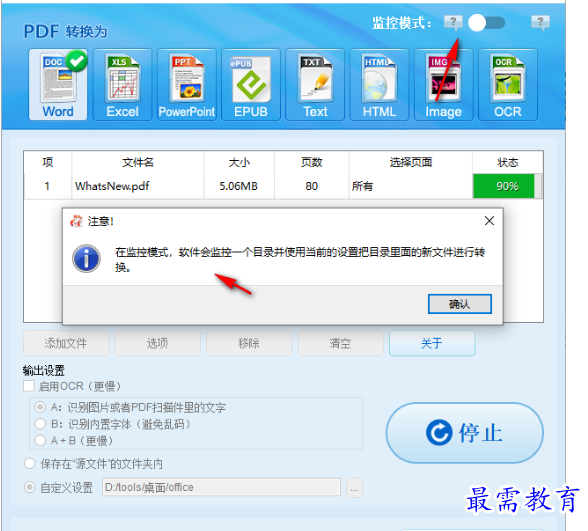Viewport: 588px width, 531px height.
Task: Choose the PowerPoint output format icon
Action: 187,84
